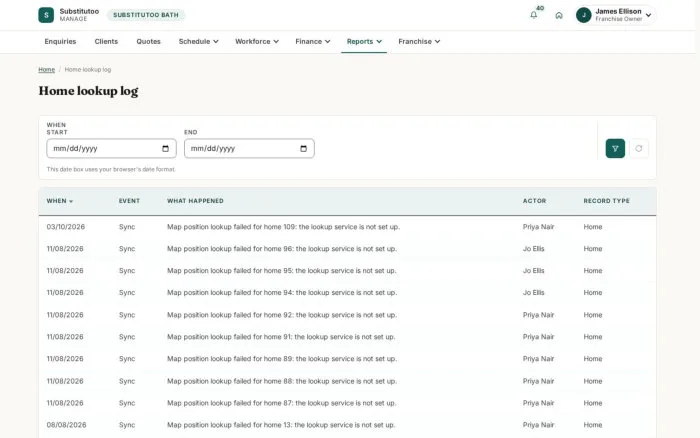Click the home 88 lookup failed message
This screenshot has width=700, height=438.
click(x=282, y=381)
